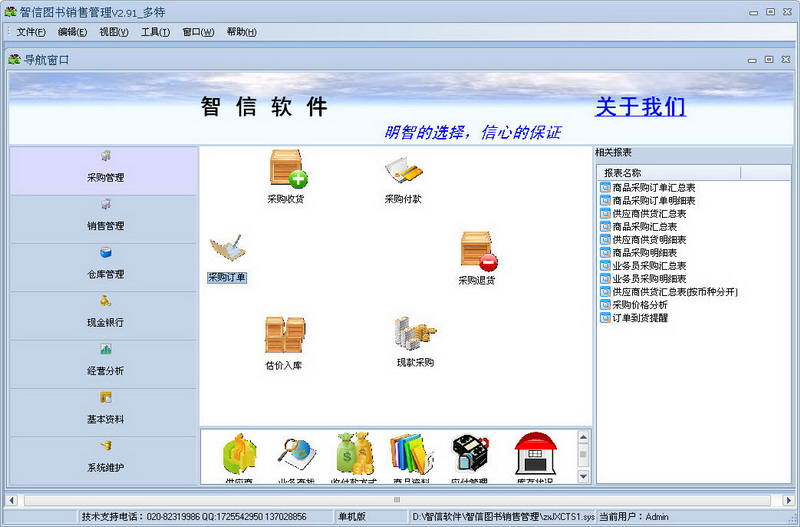Click the 技术支持电话 status bar text
This screenshot has width=800, height=527.
pos(194,516)
